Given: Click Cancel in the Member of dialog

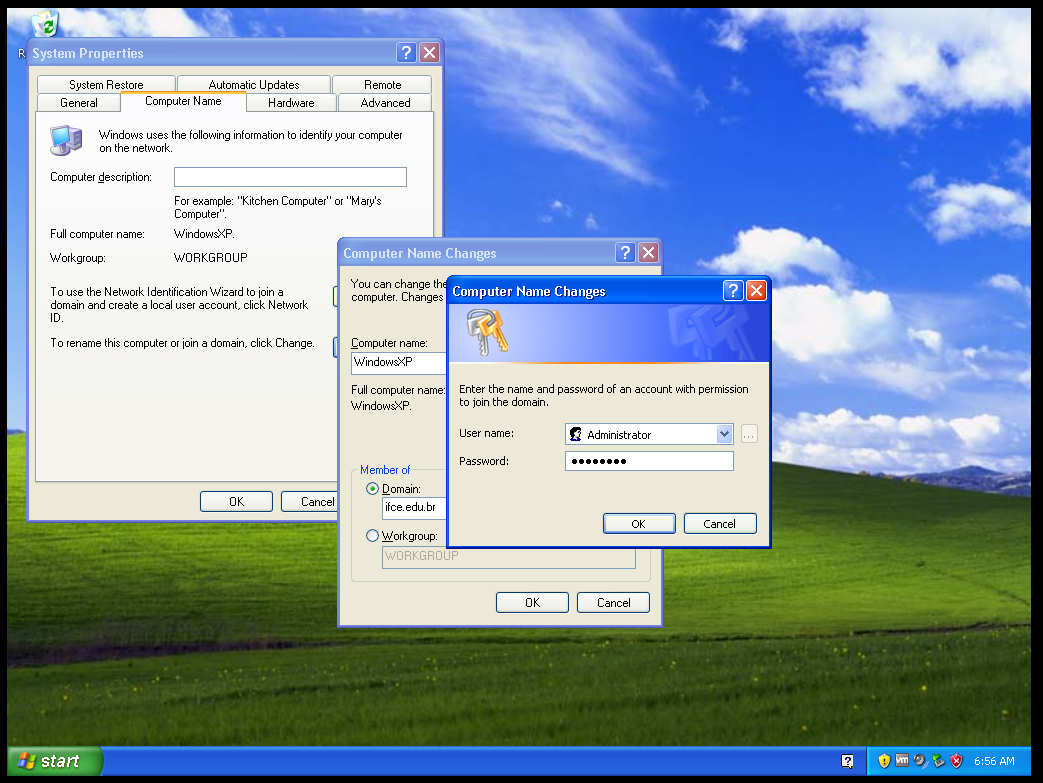Looking at the screenshot, I should [613, 602].
